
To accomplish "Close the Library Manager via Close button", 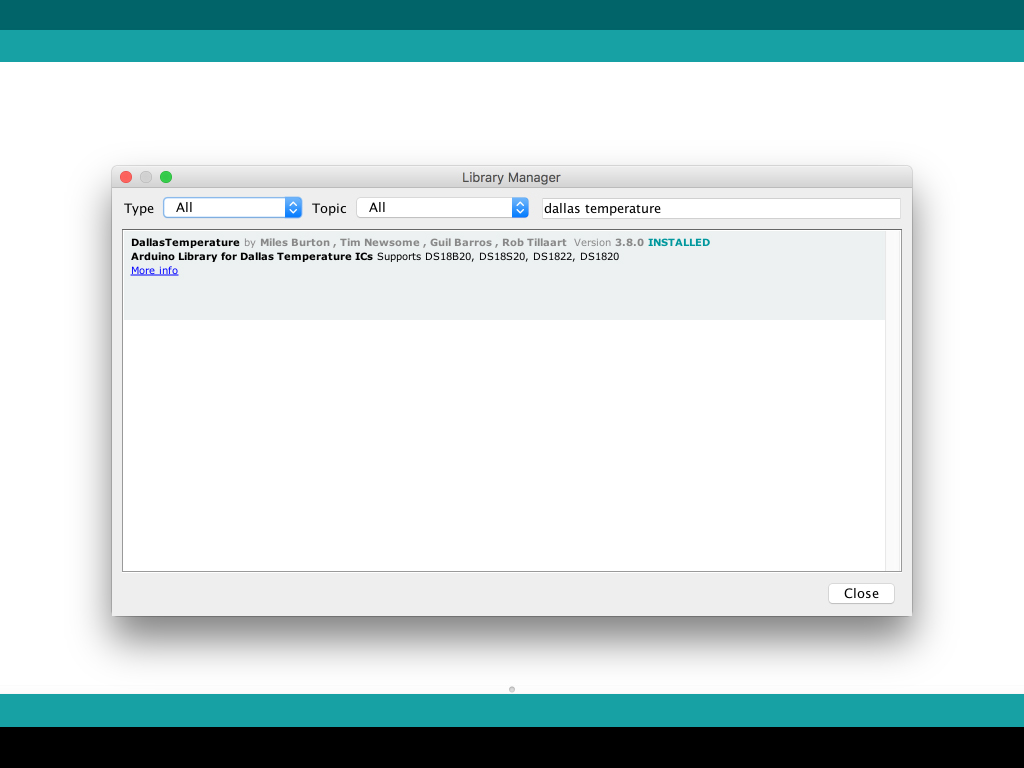I will [861, 593].
